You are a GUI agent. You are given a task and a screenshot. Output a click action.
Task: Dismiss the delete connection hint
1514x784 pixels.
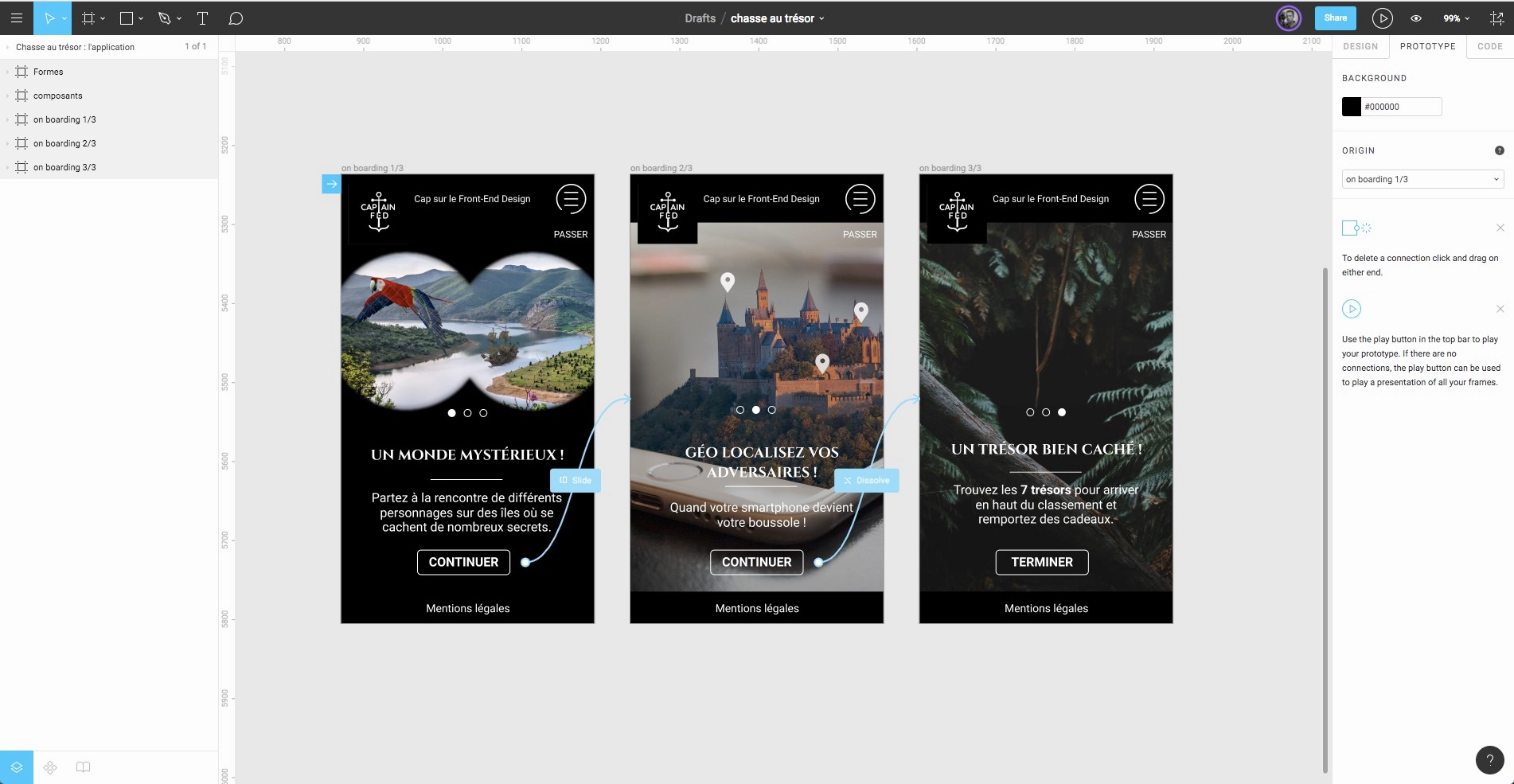pyautogui.click(x=1500, y=228)
